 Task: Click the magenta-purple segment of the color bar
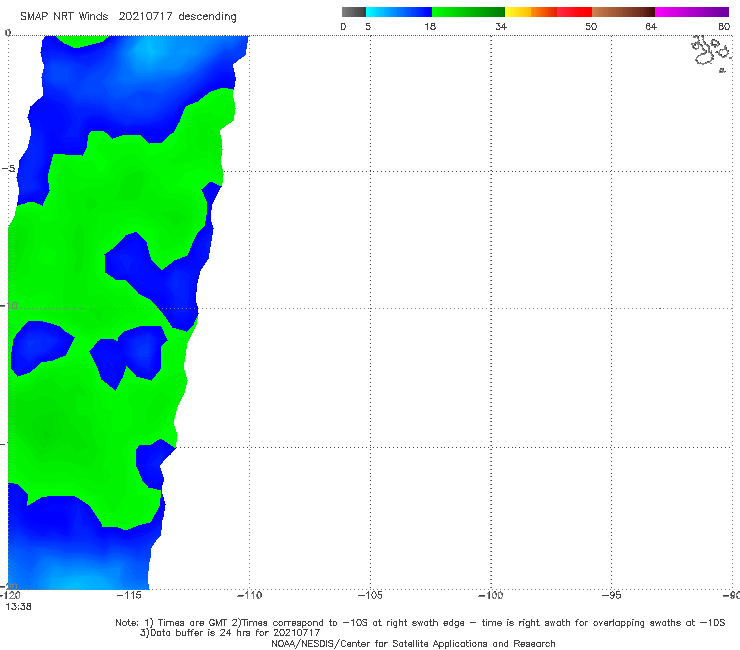pyautogui.click(x=692, y=12)
